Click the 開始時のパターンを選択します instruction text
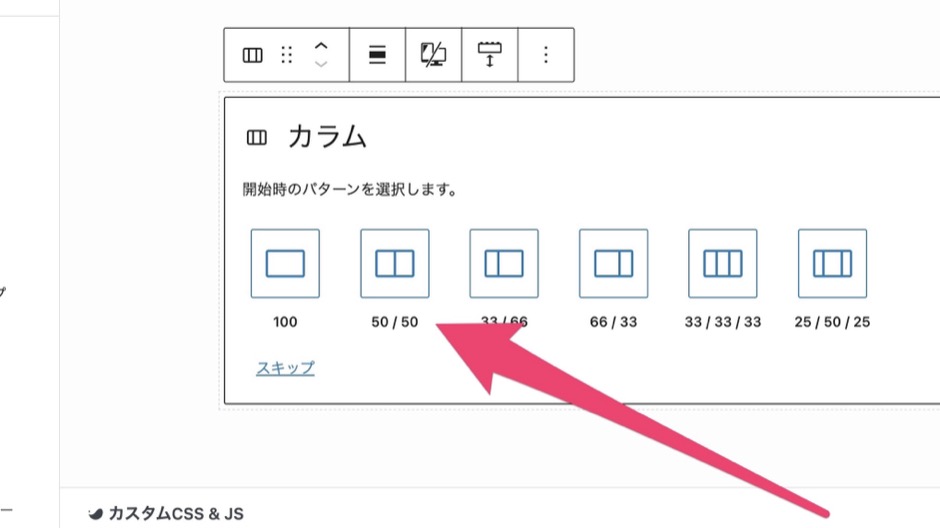This screenshot has height=528, width=940. tap(350, 189)
